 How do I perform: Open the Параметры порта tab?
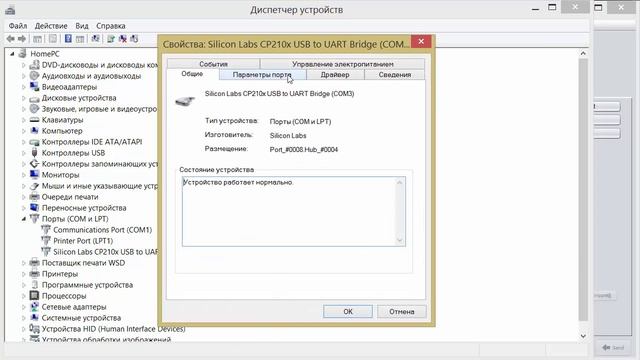pos(262,75)
